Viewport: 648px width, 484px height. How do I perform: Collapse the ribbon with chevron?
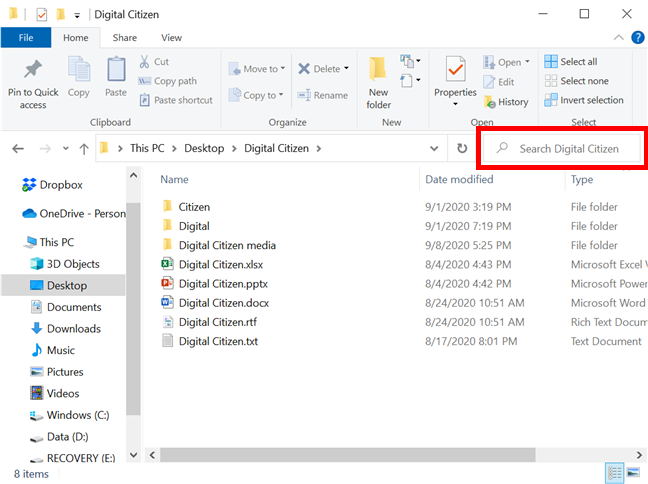pyautogui.click(x=619, y=38)
